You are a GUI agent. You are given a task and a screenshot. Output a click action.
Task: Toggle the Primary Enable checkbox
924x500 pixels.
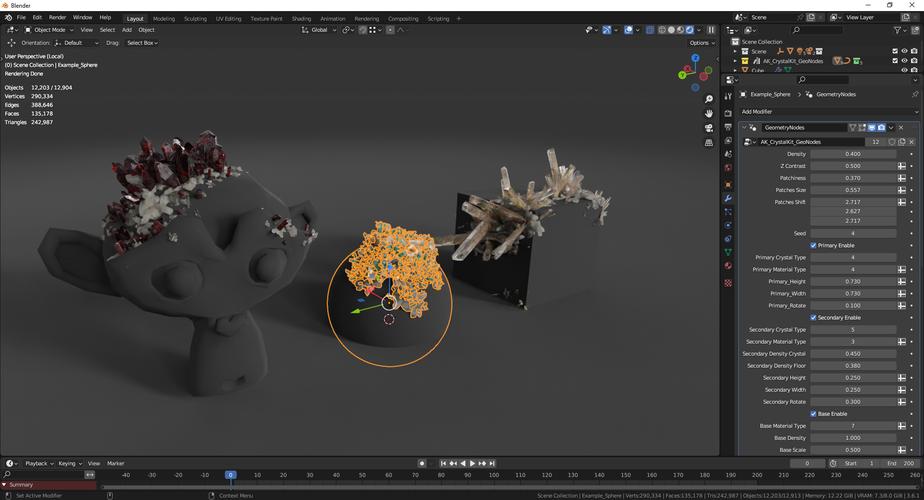pos(813,245)
